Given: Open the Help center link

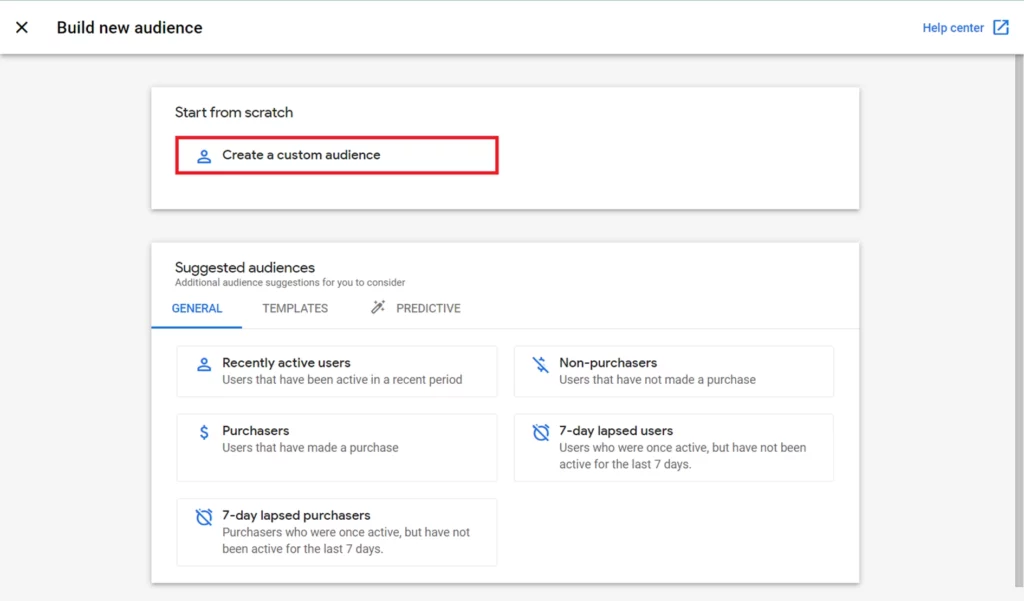Looking at the screenshot, I should pyautogui.click(x=953, y=28).
